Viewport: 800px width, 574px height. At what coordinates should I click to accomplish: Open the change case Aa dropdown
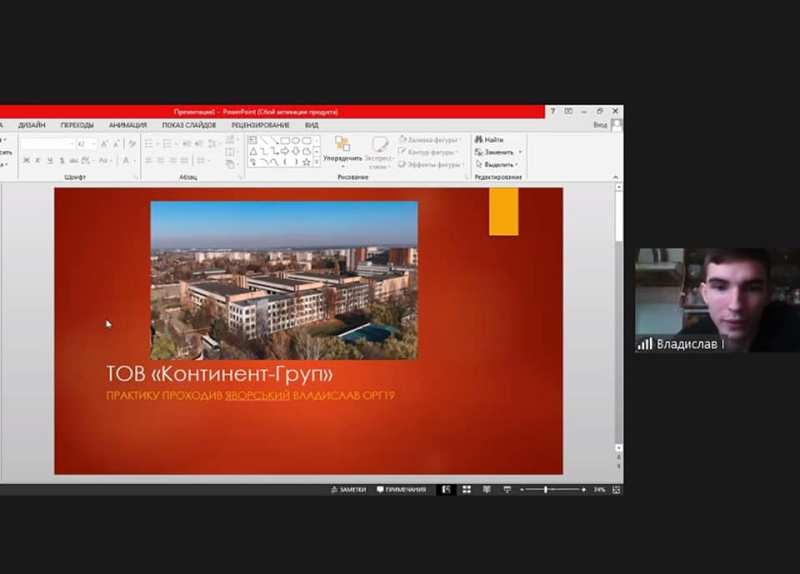point(104,161)
